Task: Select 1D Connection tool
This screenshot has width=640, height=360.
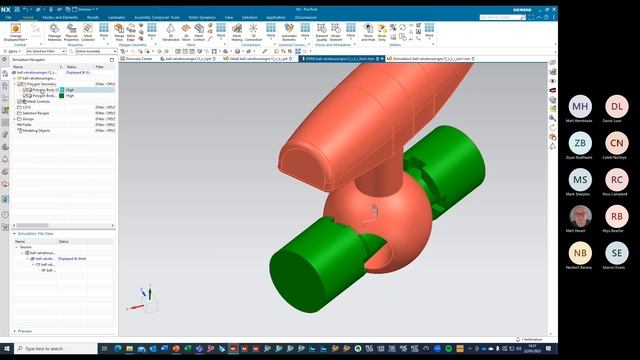Action: (x=253, y=32)
